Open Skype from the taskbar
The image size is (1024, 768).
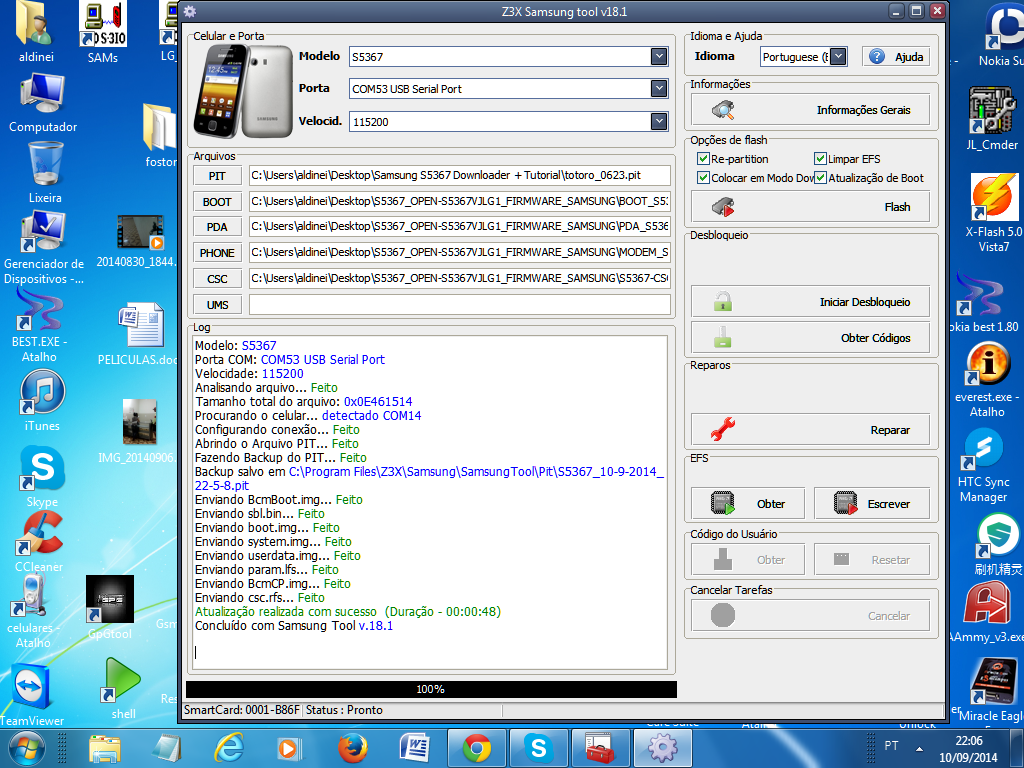pos(539,748)
